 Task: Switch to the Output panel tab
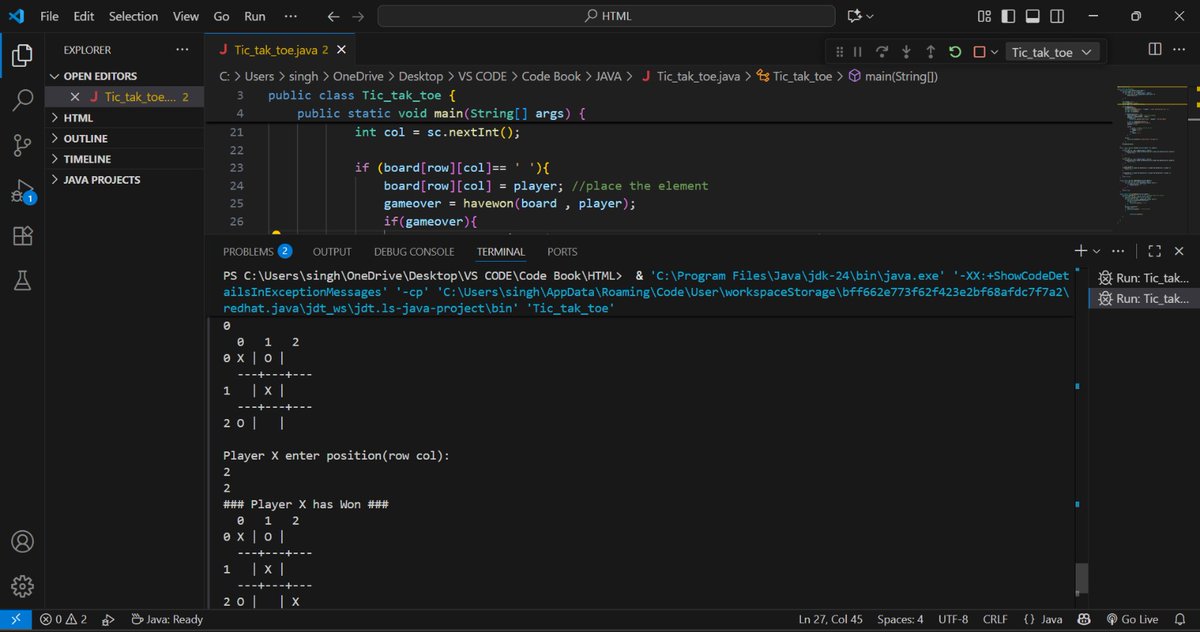point(332,252)
